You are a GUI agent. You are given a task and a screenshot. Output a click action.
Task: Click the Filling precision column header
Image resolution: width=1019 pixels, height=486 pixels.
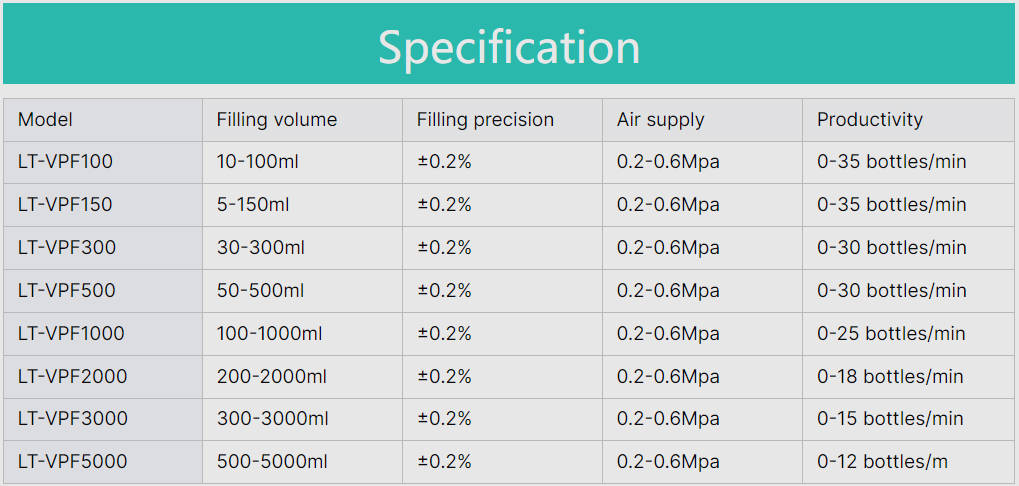coord(485,120)
